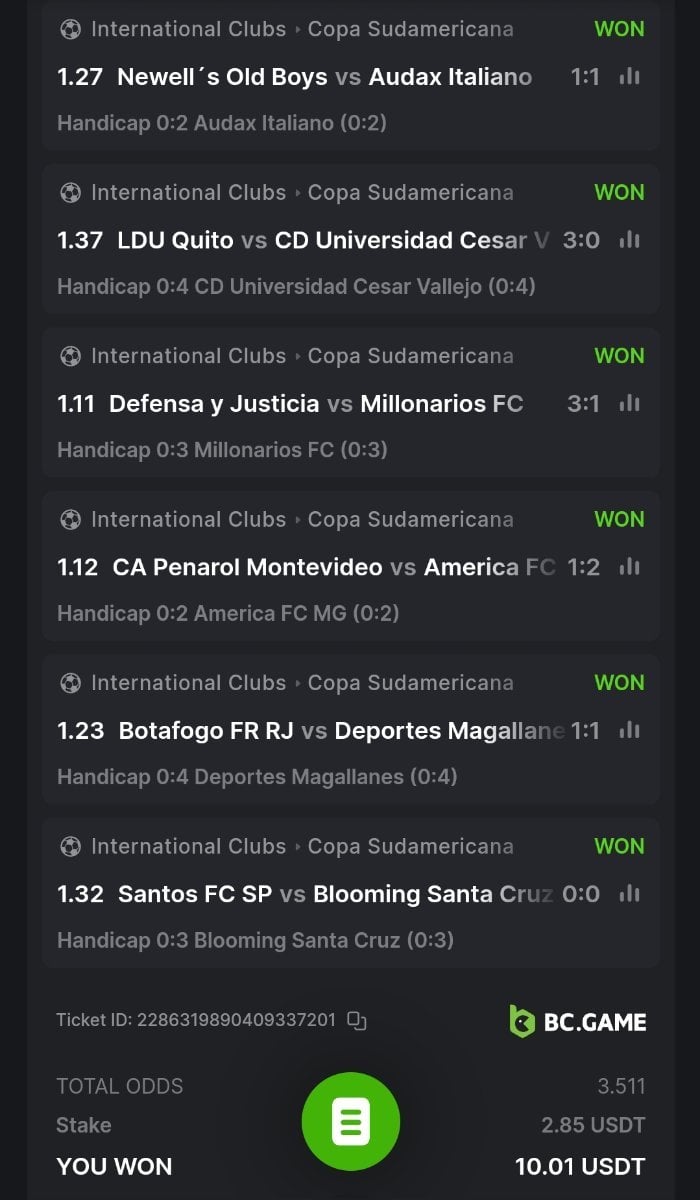This screenshot has width=700, height=1200.
Task: Select International Clubs in LDU Quito breadcrumb
Action: pos(188,192)
